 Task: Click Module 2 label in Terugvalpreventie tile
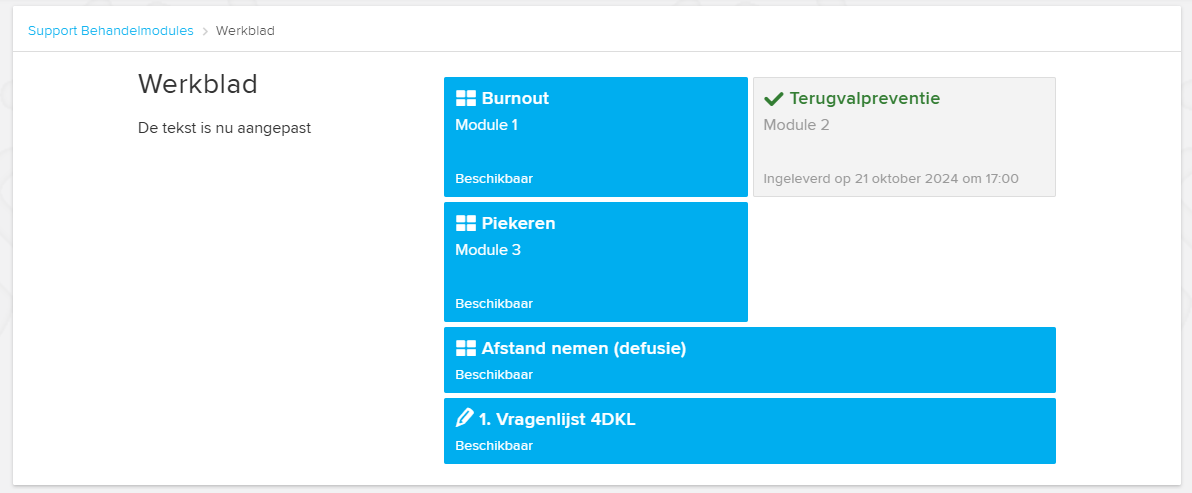click(x=796, y=125)
